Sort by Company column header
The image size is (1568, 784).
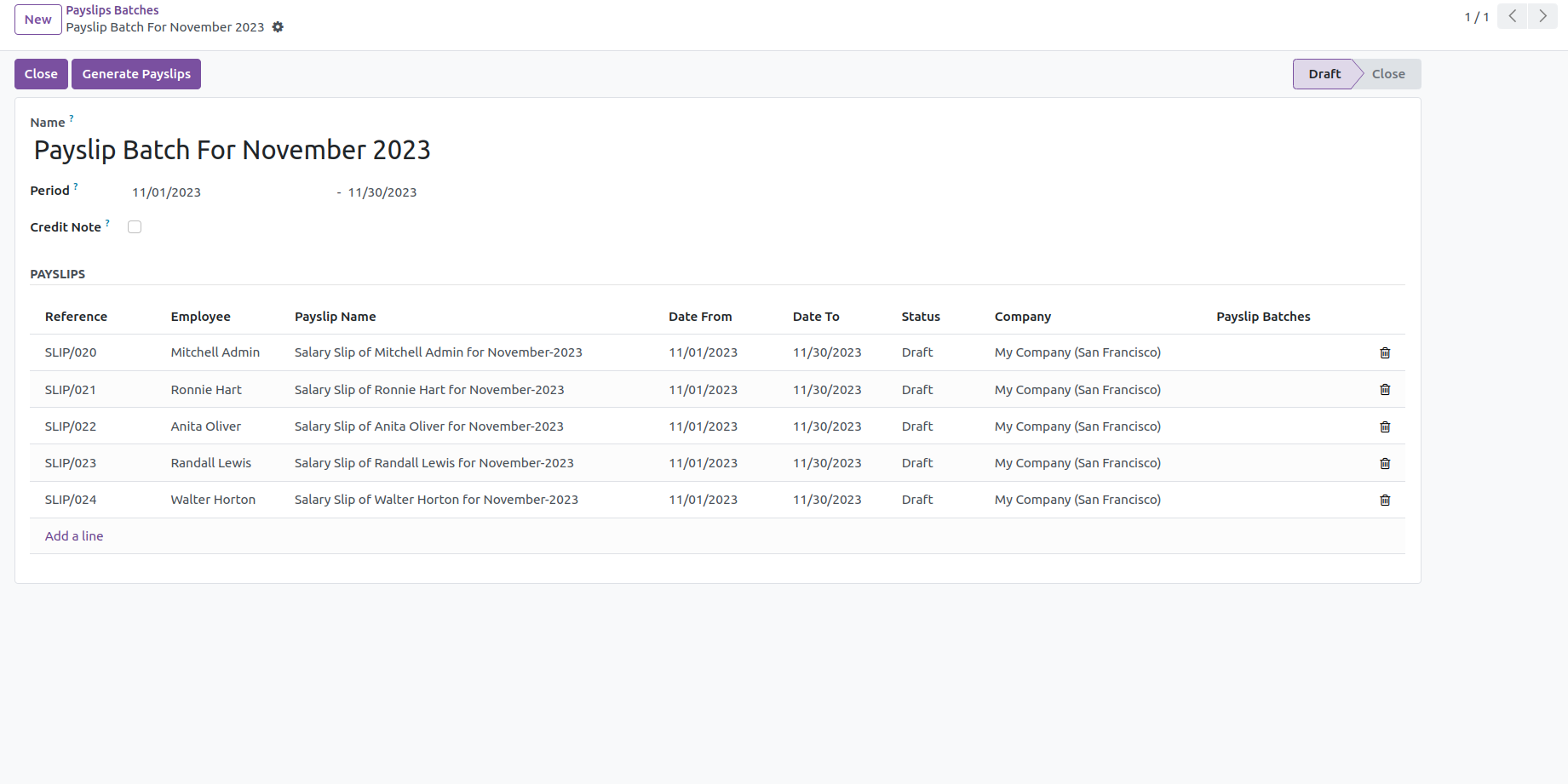click(x=1023, y=317)
